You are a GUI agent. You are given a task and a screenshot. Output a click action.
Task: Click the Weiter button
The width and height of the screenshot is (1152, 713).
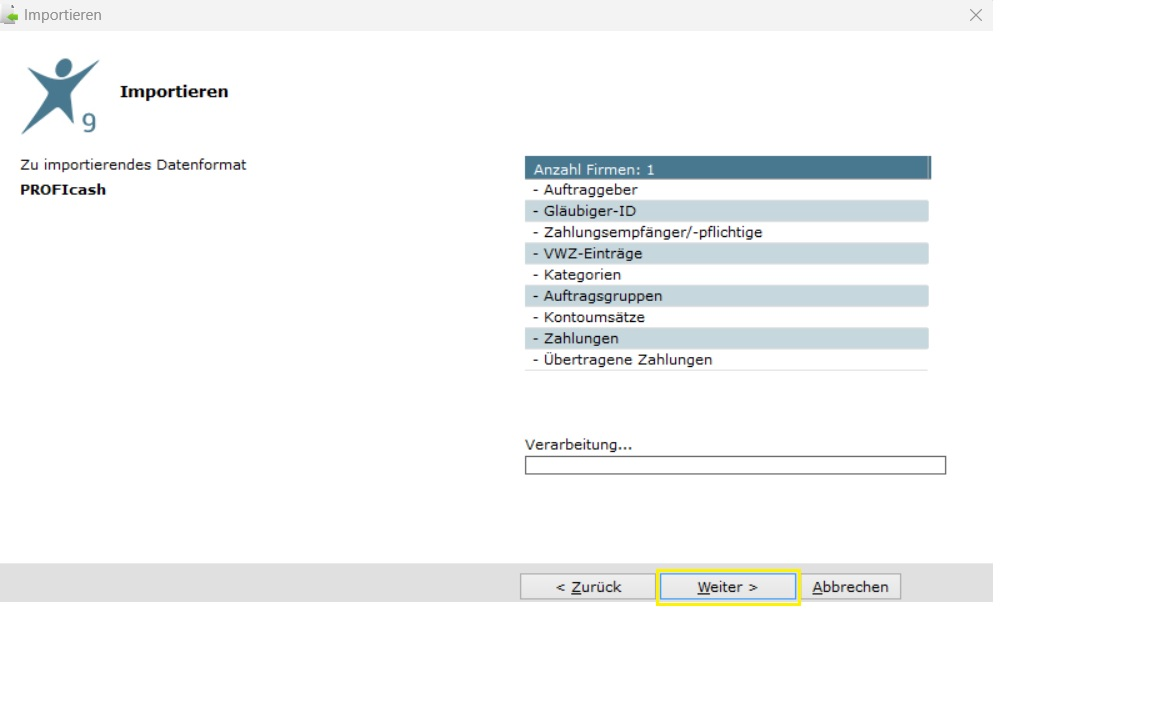[727, 587]
